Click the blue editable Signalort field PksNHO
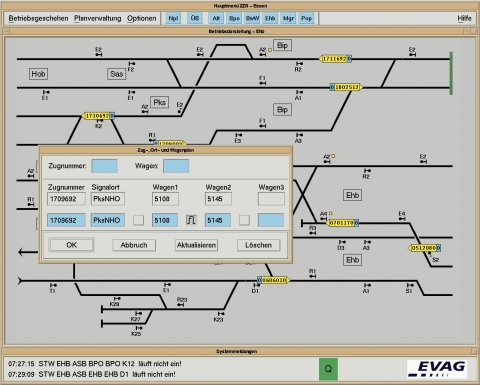The image size is (480, 385). (x=108, y=220)
